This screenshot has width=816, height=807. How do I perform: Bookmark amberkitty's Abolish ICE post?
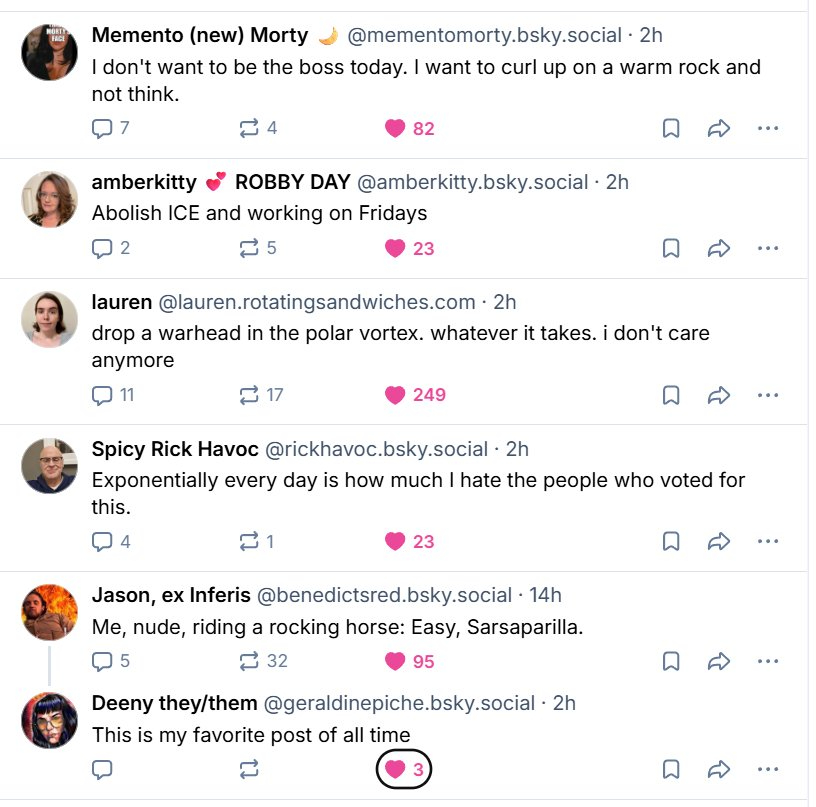[x=671, y=248]
